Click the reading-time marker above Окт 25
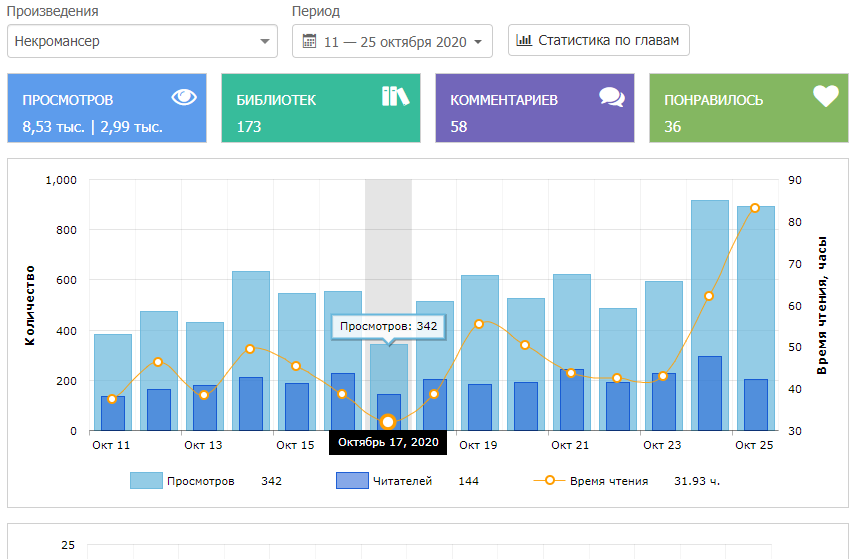Screen dimensions: 855x559 coord(755,208)
